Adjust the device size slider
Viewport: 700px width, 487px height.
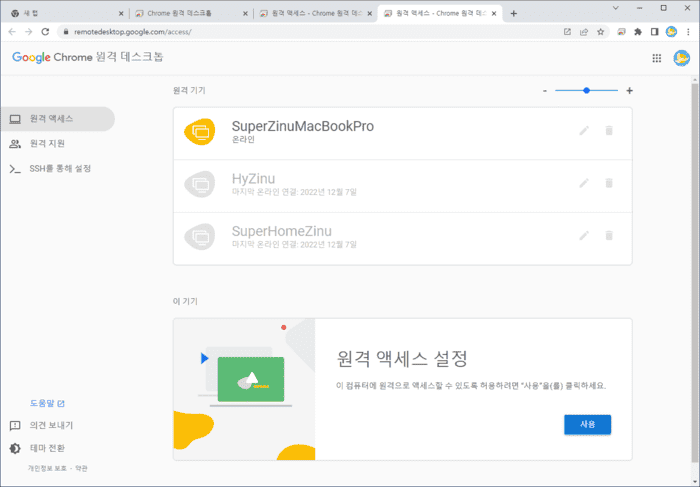click(x=587, y=91)
